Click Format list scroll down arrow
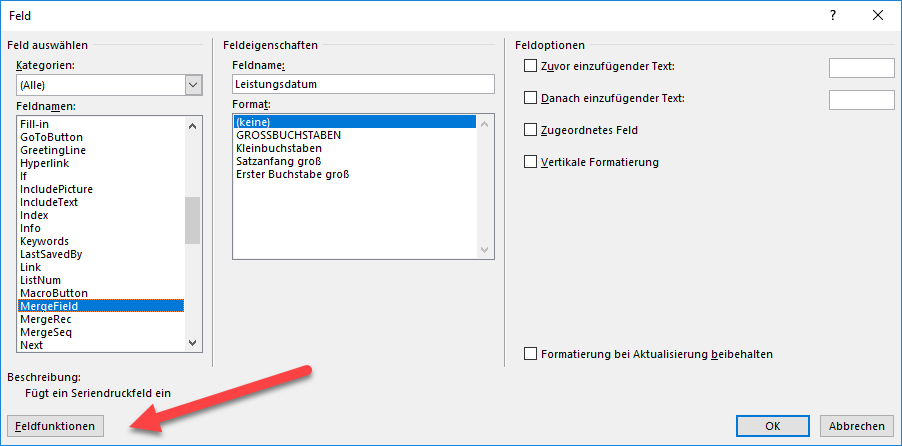 [484, 250]
